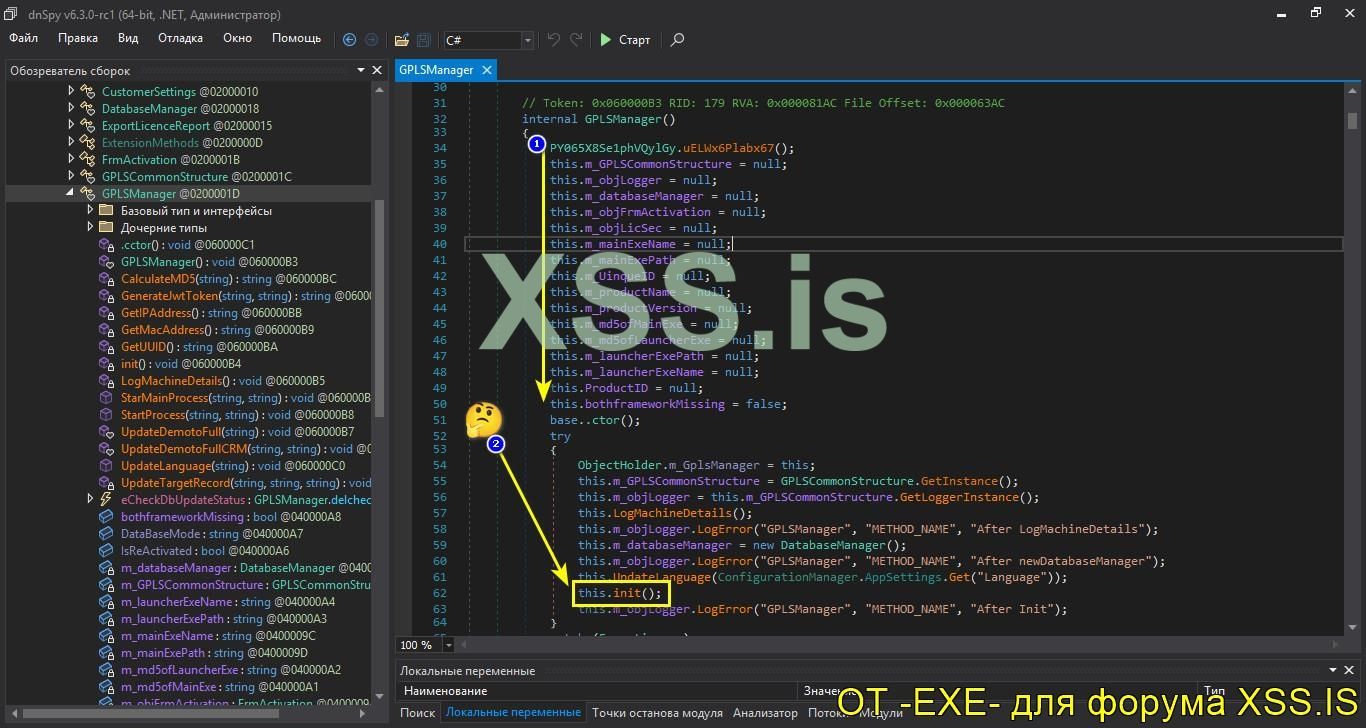Click the this.init(); call in code
The height and width of the screenshot is (728, 1366).
[620, 593]
